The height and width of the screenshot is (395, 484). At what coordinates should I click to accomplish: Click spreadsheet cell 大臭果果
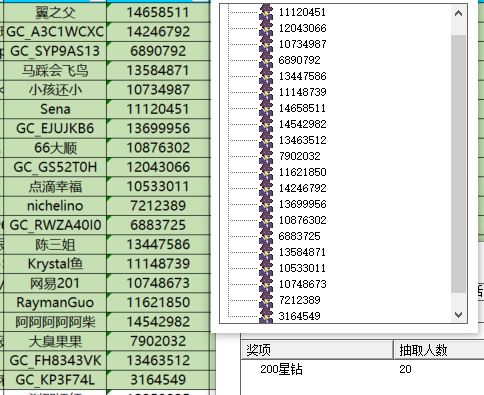55,341
